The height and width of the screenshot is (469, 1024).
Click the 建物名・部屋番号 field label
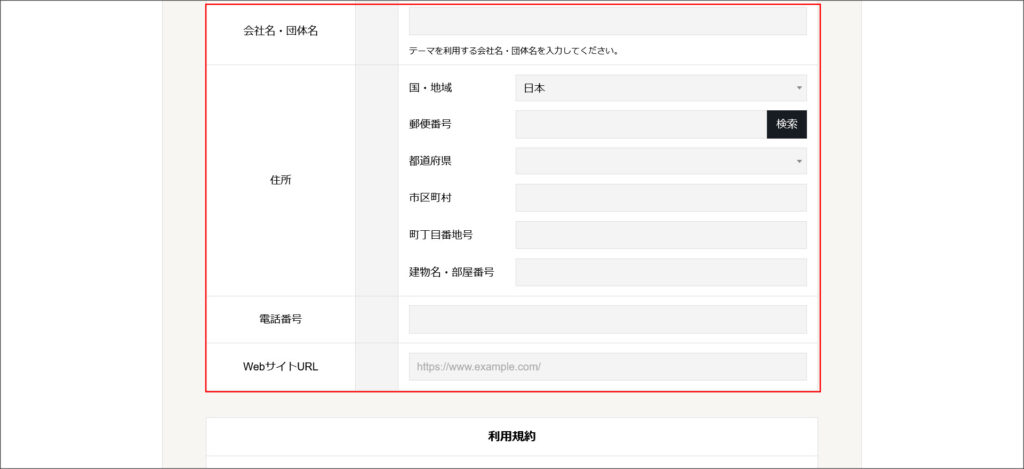pos(451,272)
